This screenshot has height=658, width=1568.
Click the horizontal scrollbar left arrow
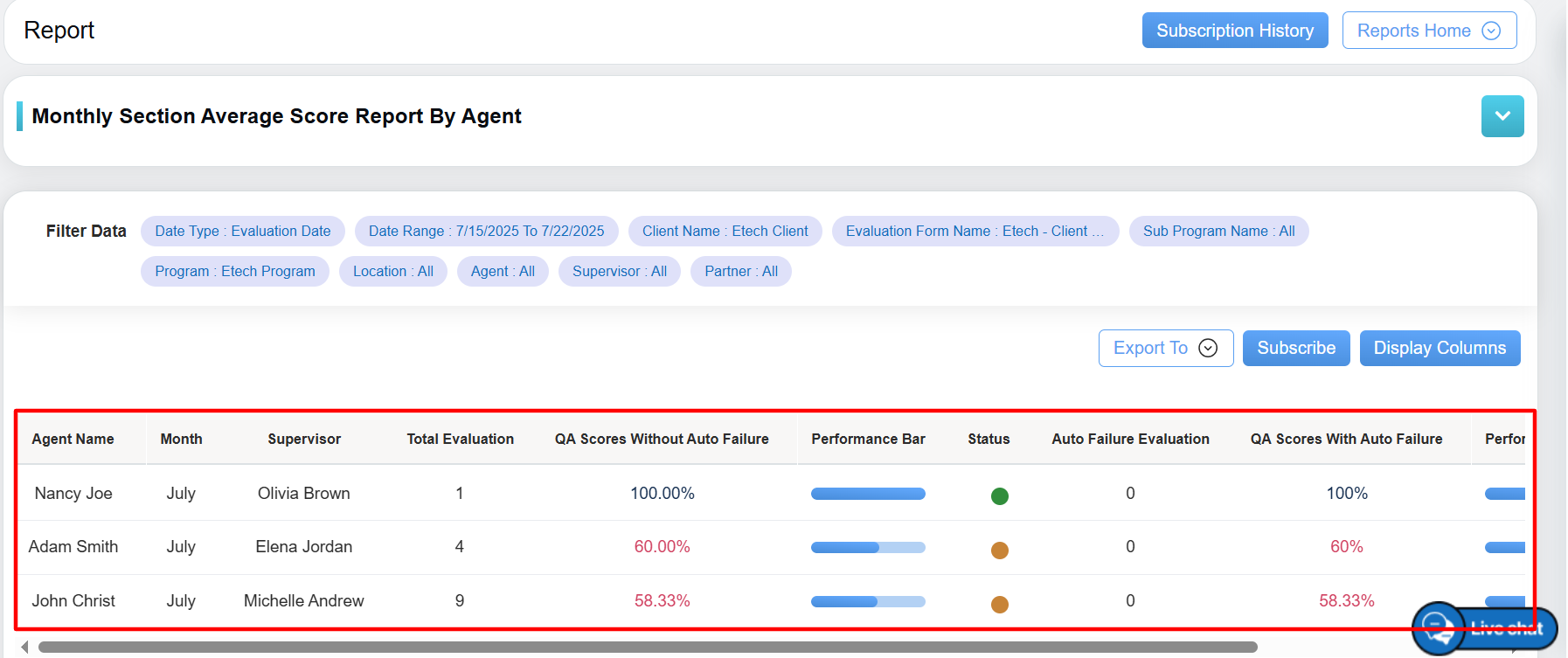[24, 648]
